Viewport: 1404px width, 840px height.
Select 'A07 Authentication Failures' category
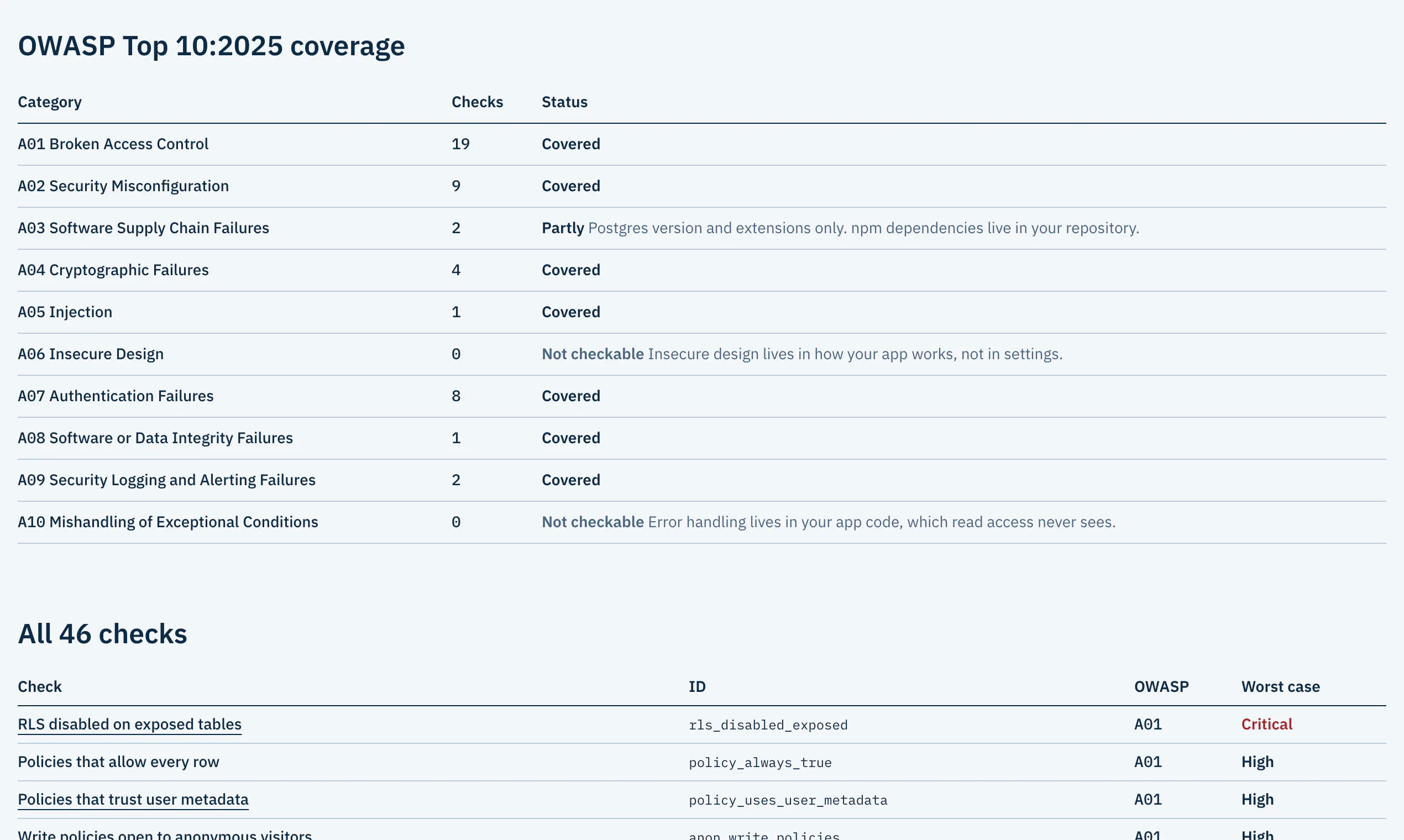click(x=116, y=396)
